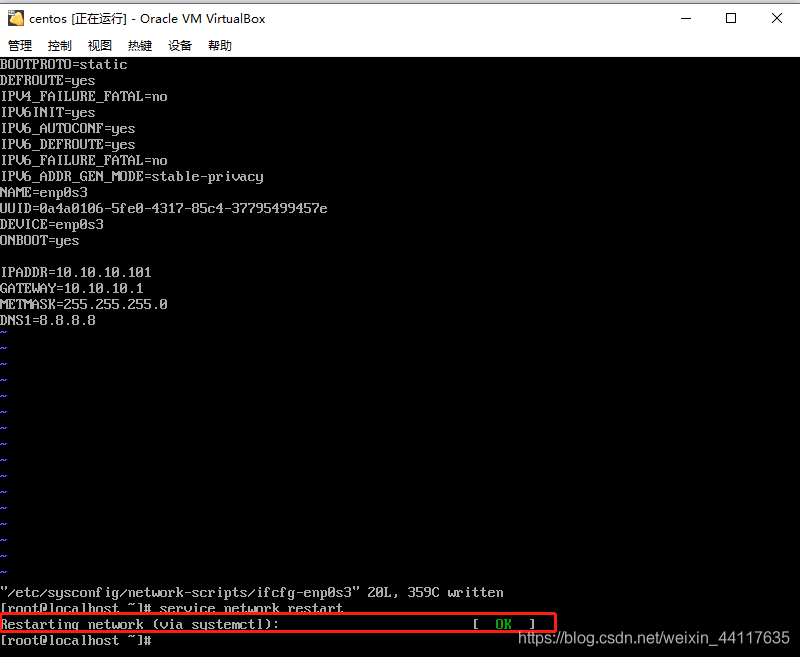Click the GATEWAY=10.10.10.1 line

(x=71, y=288)
